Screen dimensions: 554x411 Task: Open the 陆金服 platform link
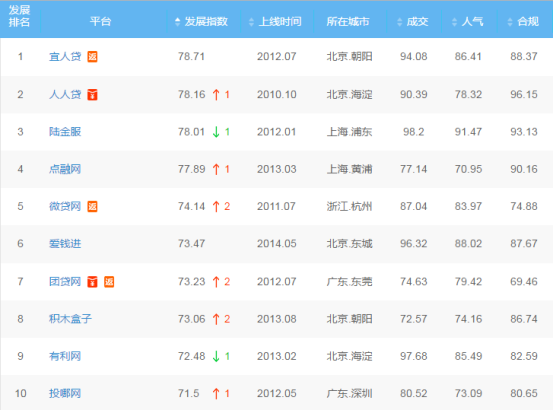65,132
